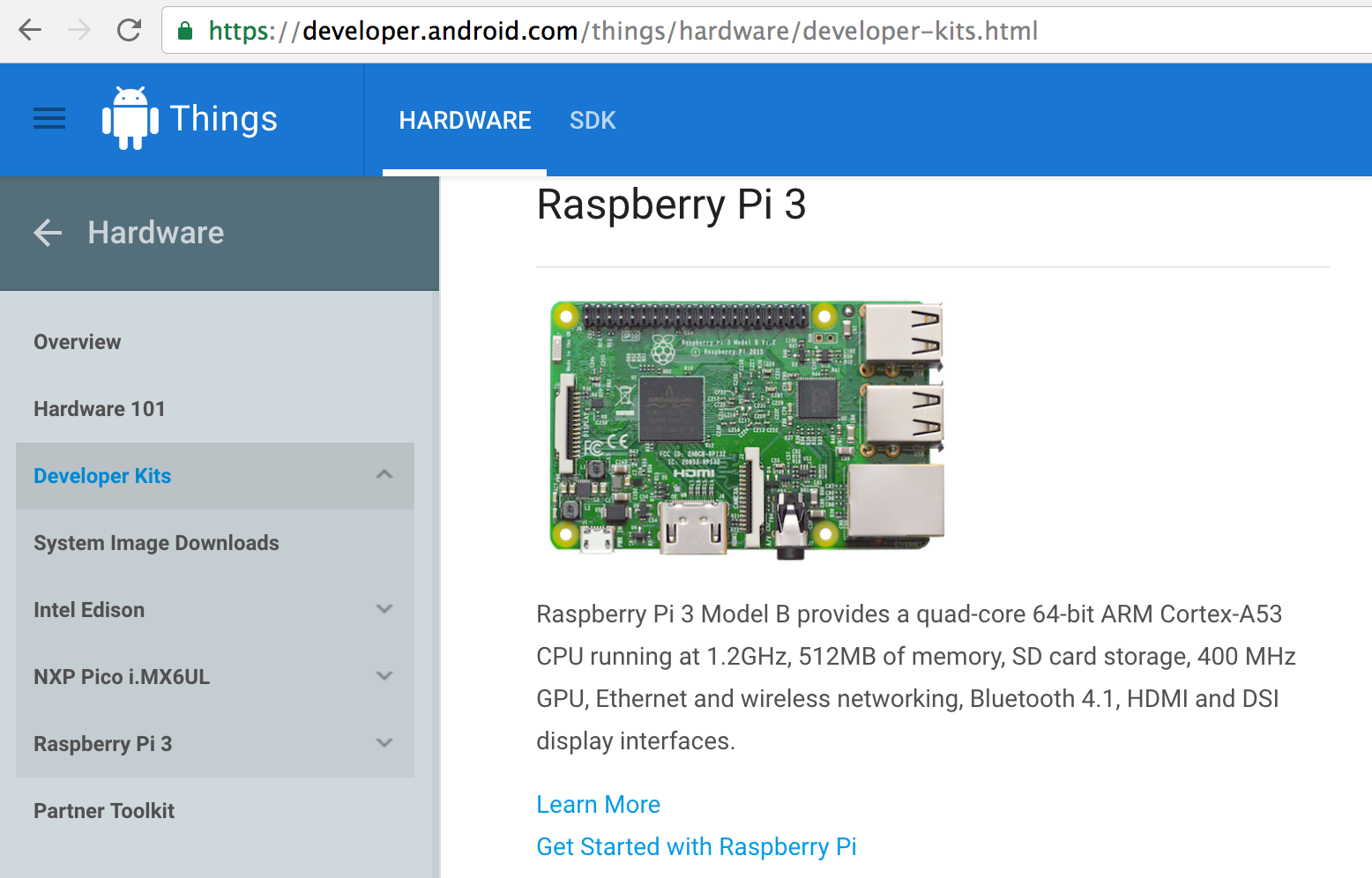
Task: Open Hardware 101 in the sidebar
Action: click(100, 409)
